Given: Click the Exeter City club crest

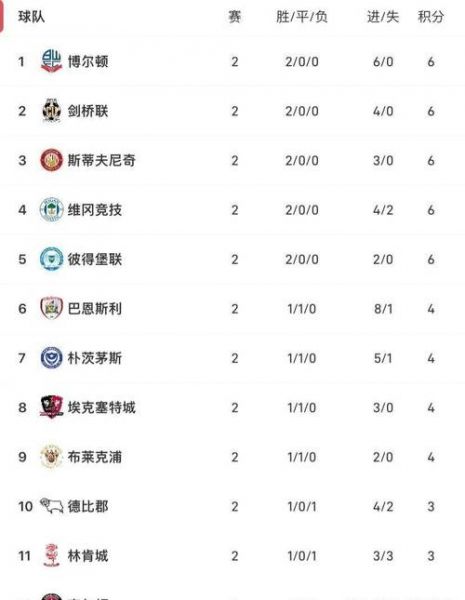Looking at the screenshot, I should (x=51, y=407).
